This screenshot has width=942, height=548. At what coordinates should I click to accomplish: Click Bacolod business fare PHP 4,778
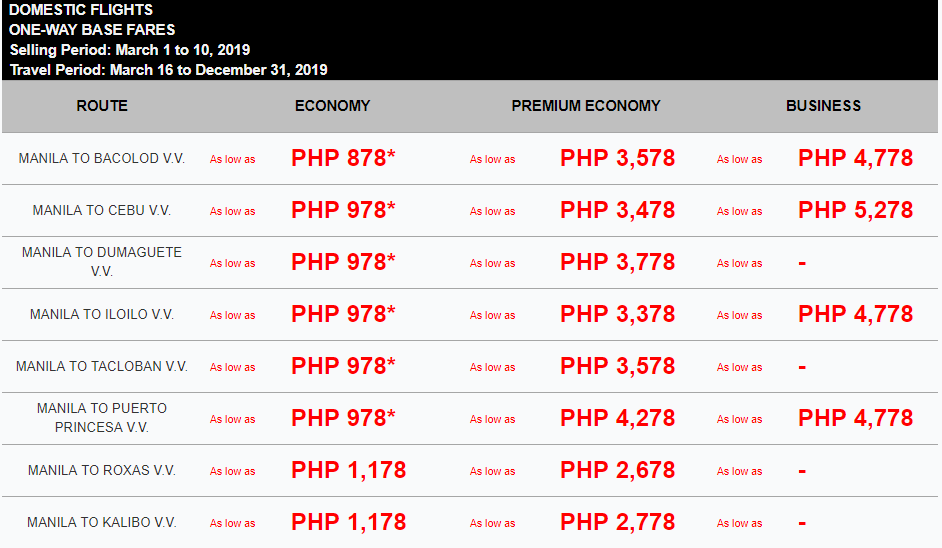click(855, 159)
